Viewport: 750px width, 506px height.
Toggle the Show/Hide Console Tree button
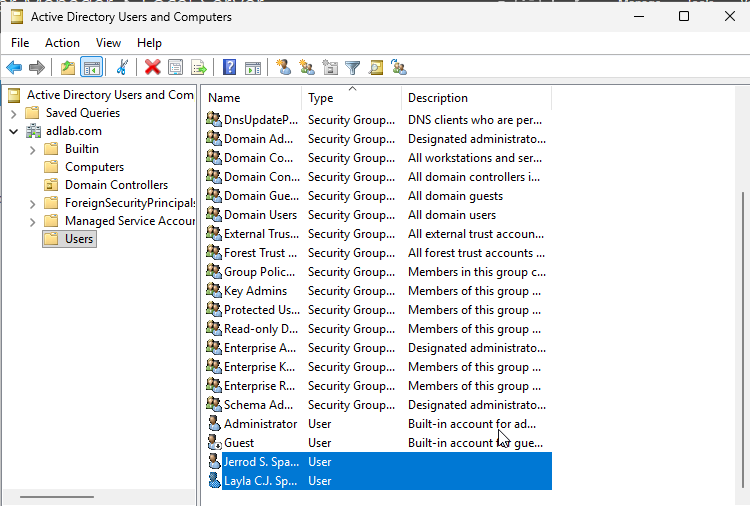91,67
